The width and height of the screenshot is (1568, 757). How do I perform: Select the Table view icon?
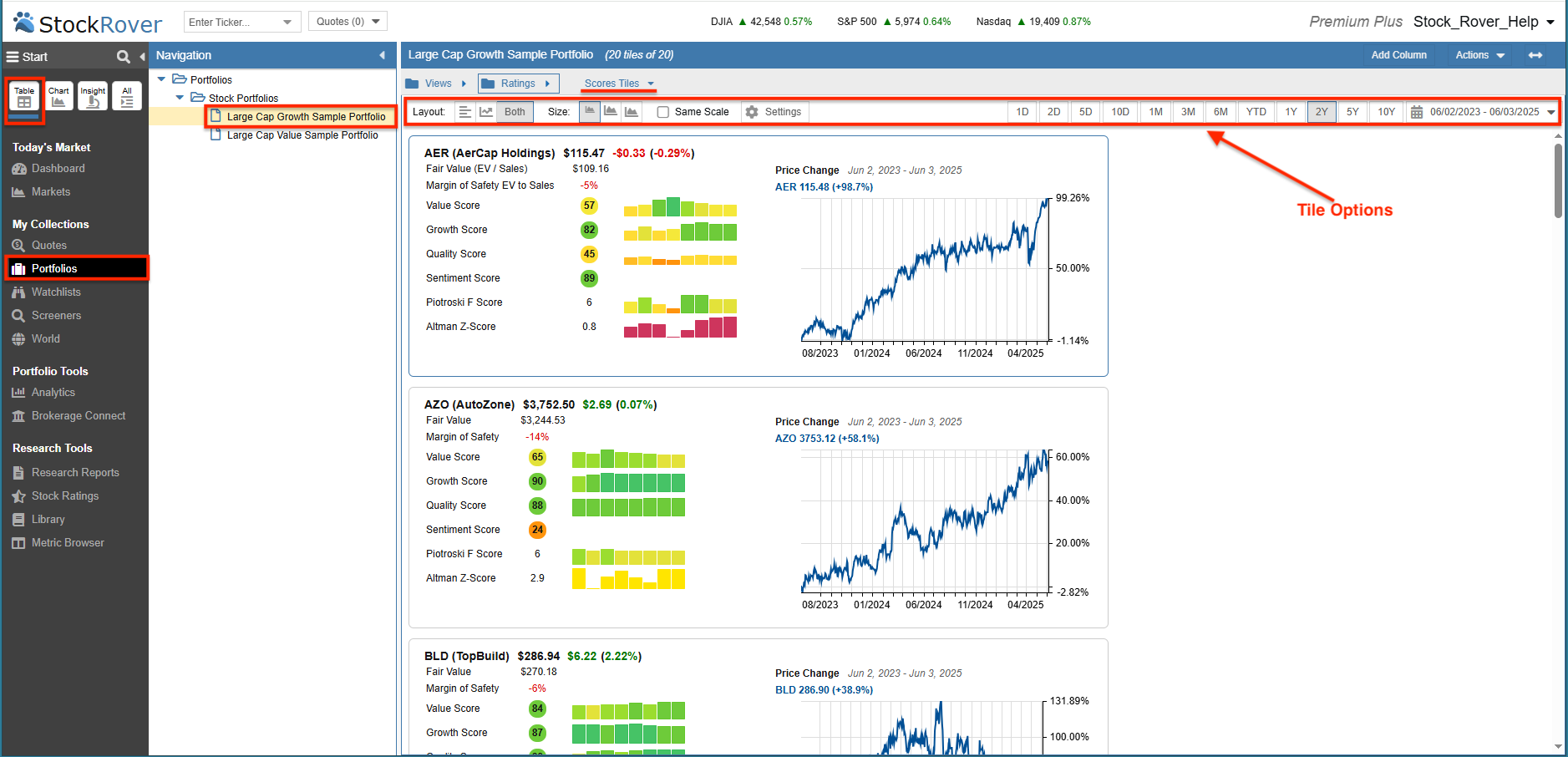[24, 97]
